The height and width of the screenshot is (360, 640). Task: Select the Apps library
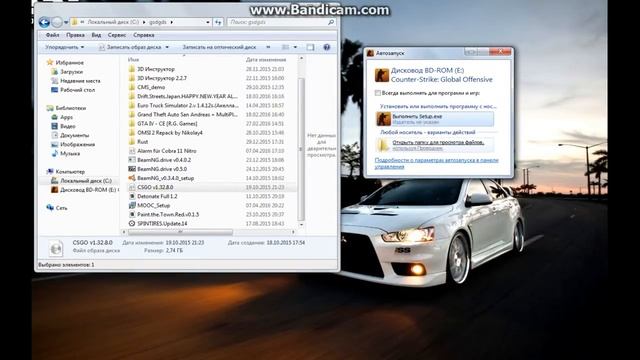tap(66, 117)
